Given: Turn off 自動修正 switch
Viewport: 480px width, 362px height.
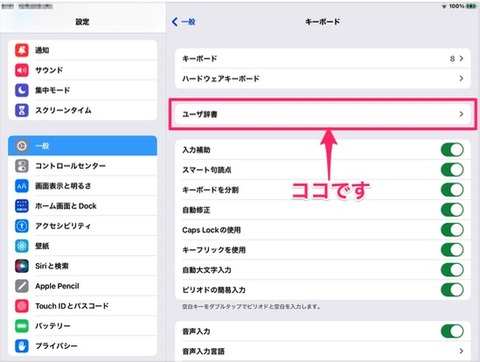Looking at the screenshot, I should tap(452, 210).
